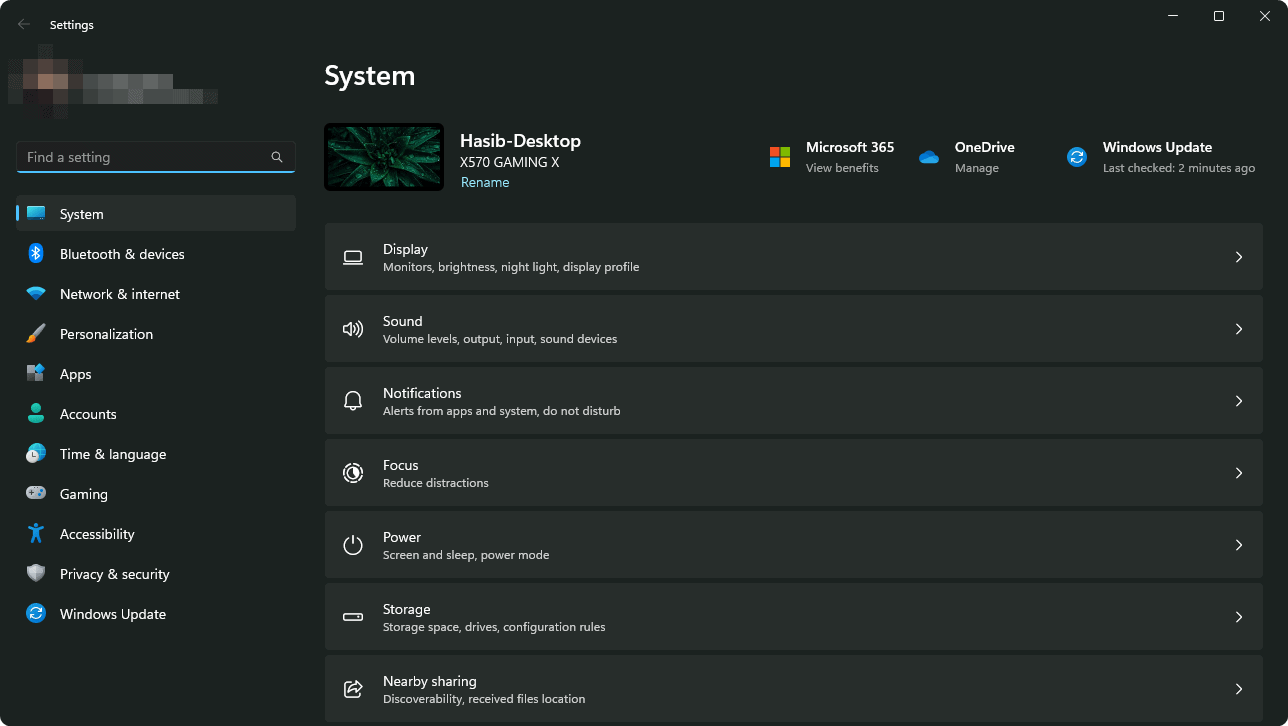
Task: Open the Display settings icon
Action: click(x=353, y=256)
